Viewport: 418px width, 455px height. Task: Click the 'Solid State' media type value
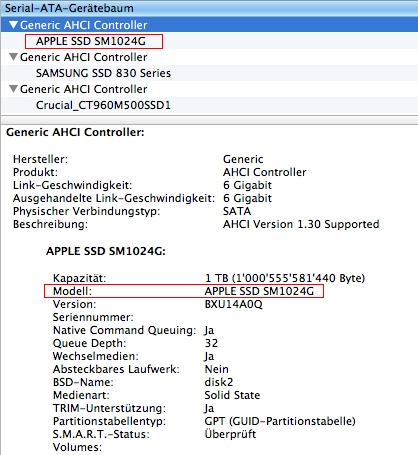[232, 395]
